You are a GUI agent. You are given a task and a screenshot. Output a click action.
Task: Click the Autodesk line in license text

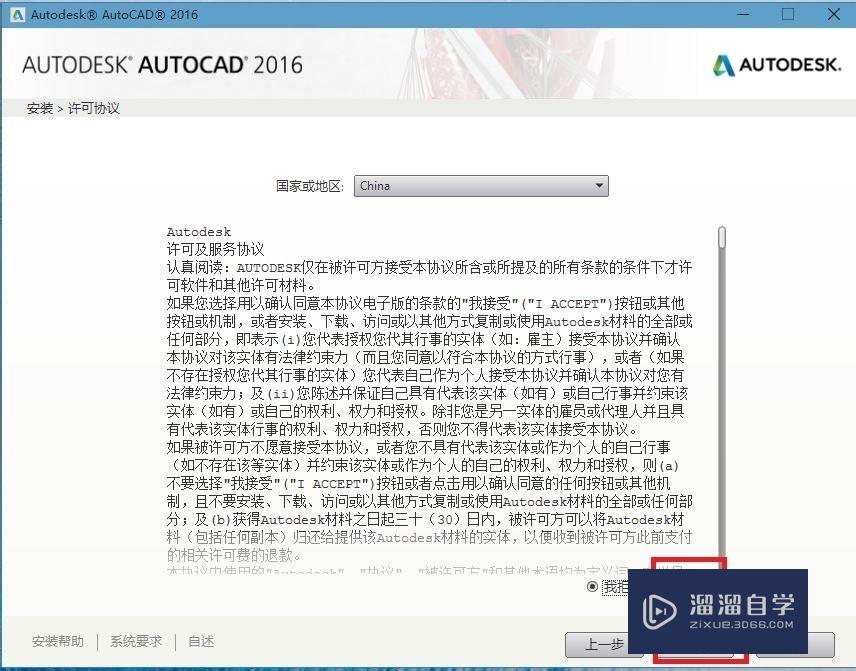(199, 232)
